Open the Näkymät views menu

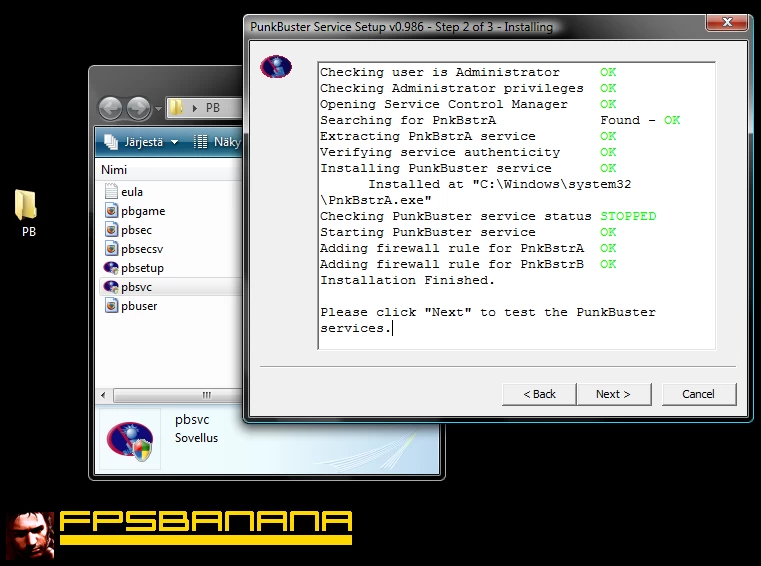point(217,142)
